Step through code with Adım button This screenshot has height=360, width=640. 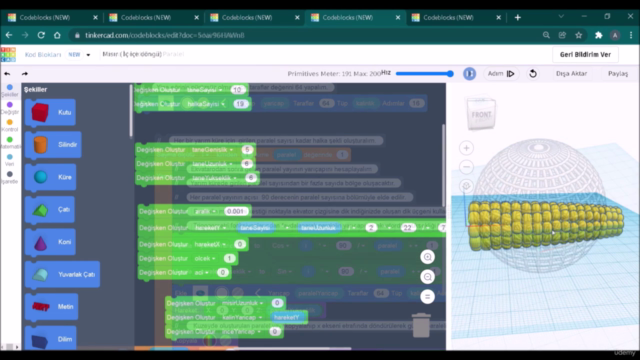pyautogui.click(x=501, y=73)
